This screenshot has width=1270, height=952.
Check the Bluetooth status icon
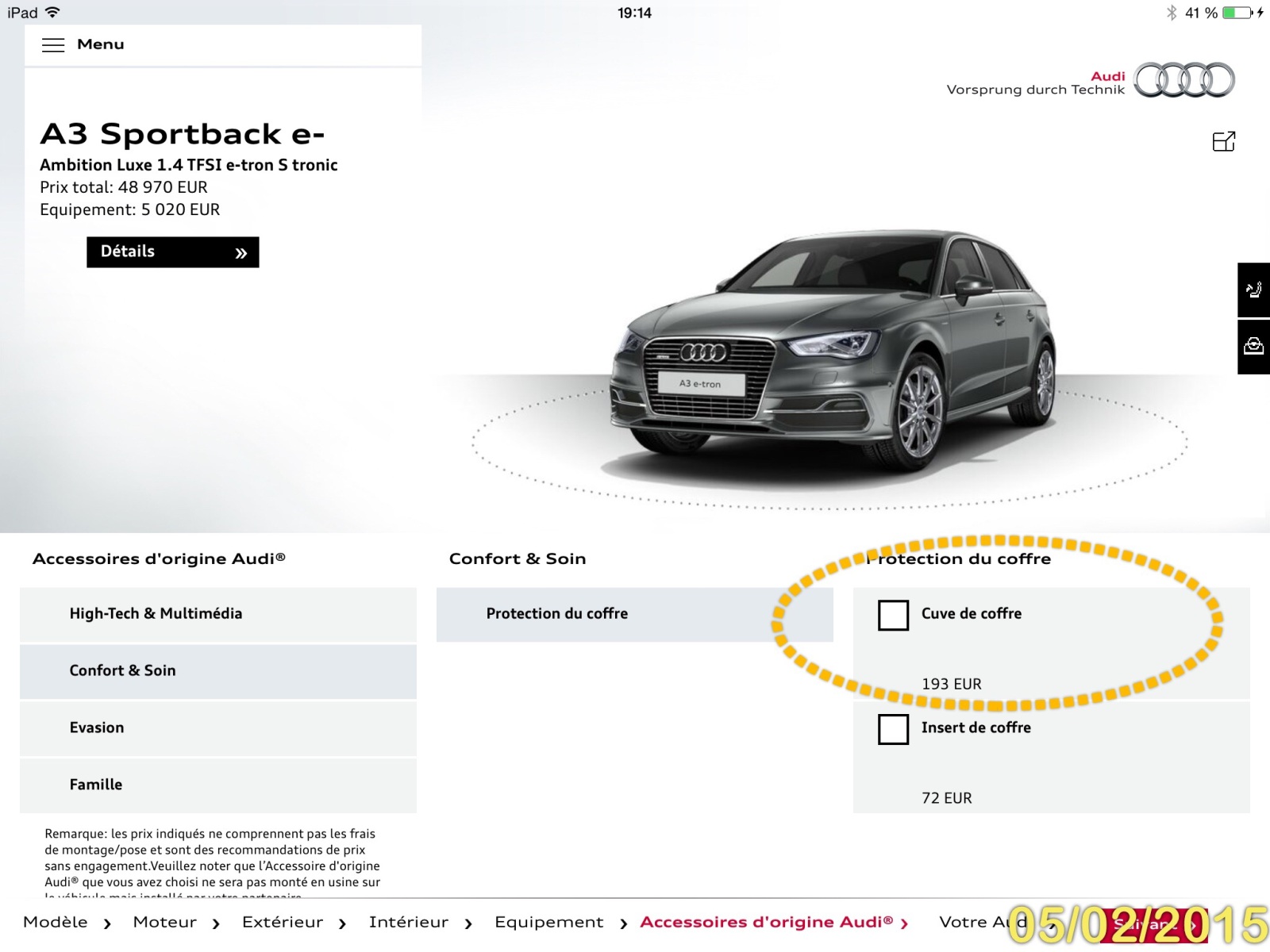point(1172,13)
